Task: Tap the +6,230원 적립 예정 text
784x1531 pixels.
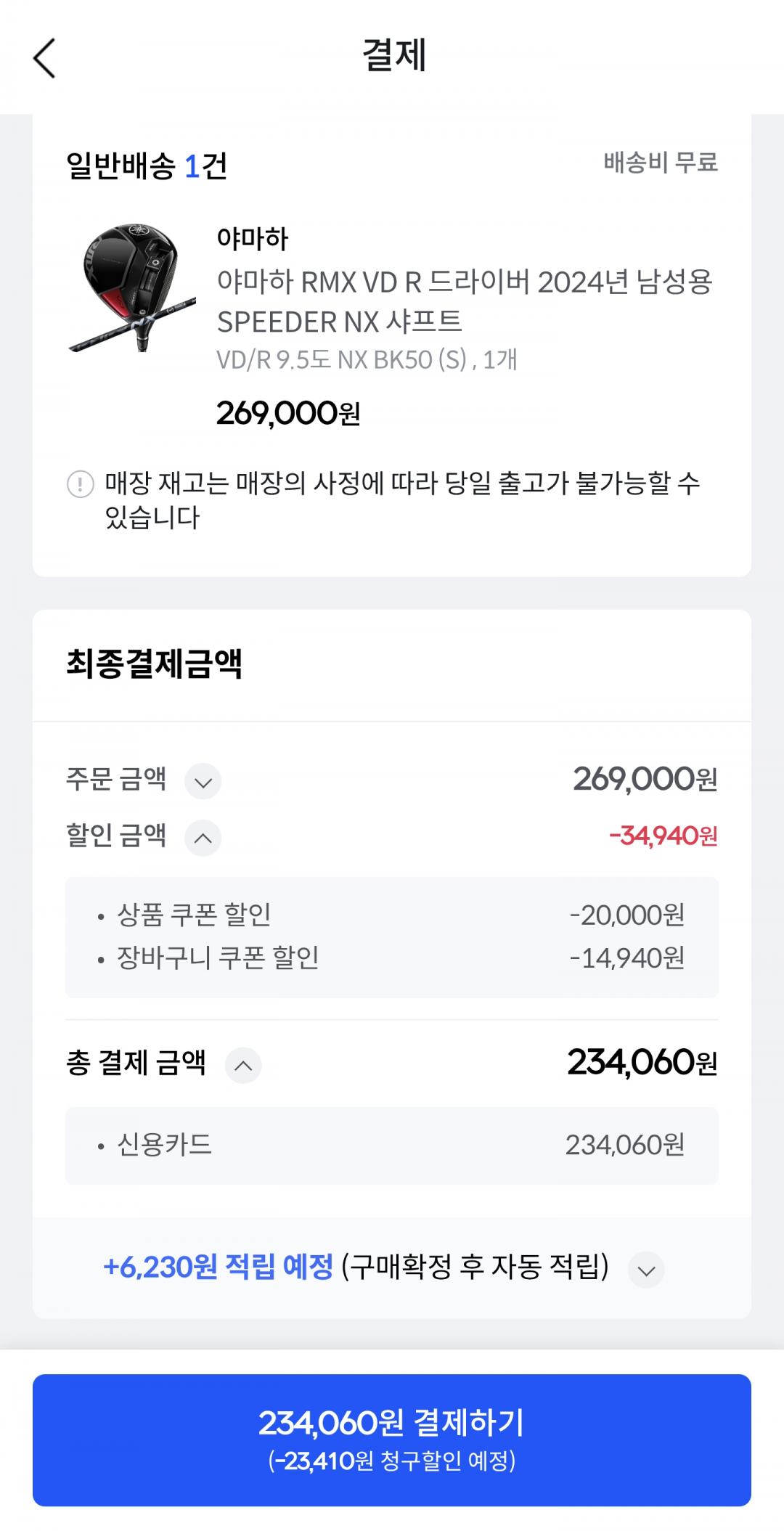Action: [x=219, y=1267]
